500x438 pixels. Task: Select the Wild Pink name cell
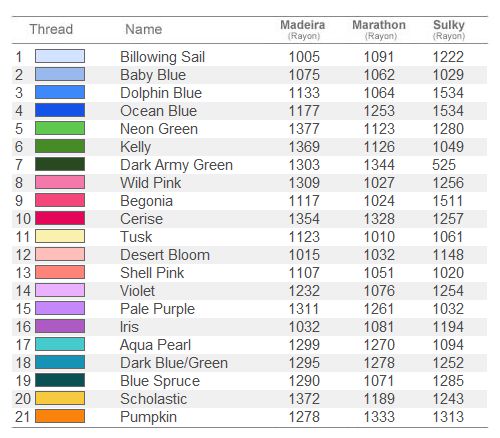150,183
